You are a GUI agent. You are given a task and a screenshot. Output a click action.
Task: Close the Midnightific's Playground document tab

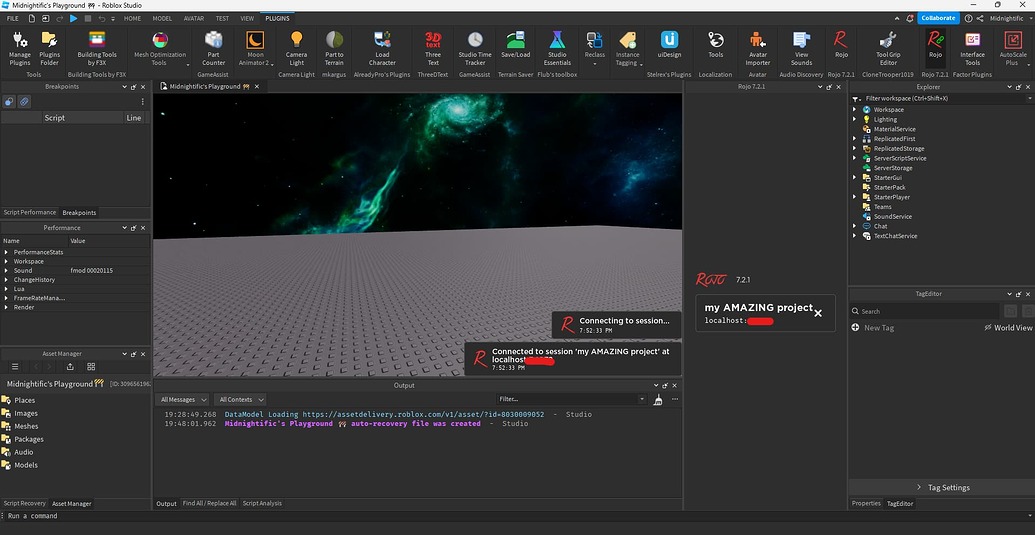(257, 86)
